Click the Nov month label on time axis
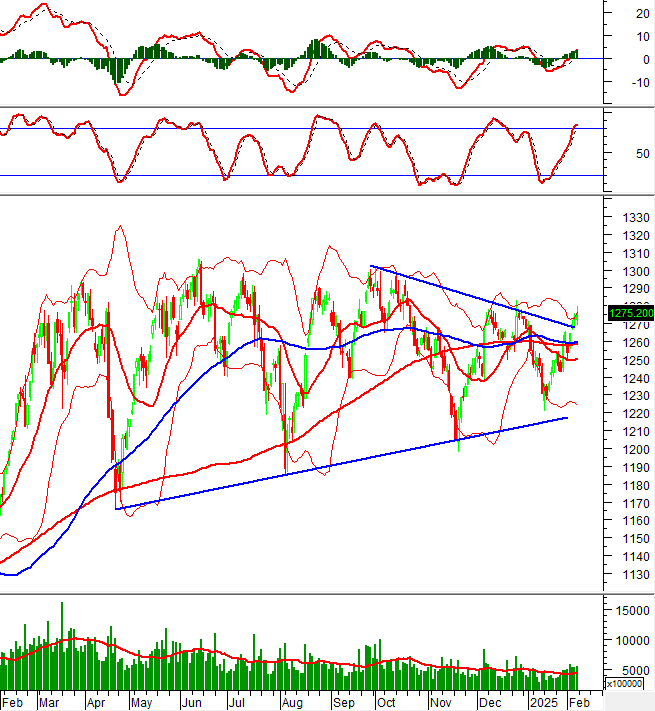Viewport: 655px width, 711px height. coord(441,702)
